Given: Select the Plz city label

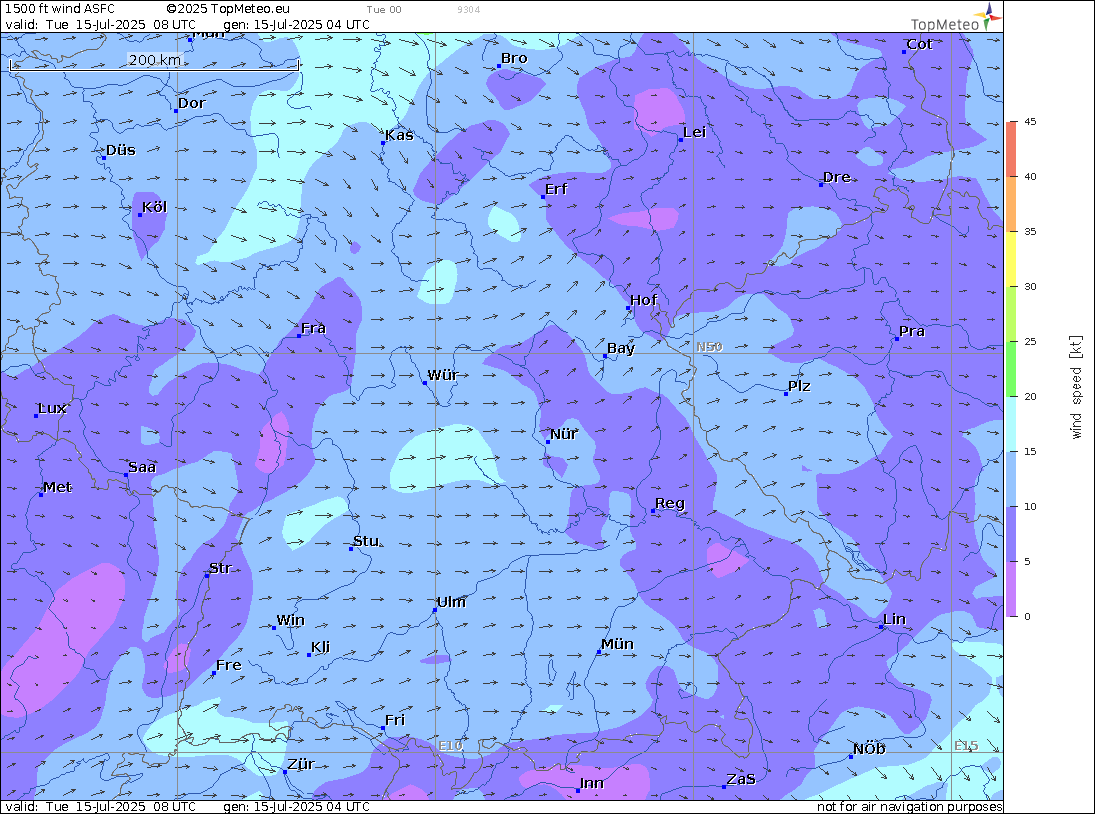Looking at the screenshot, I should coord(799,386).
